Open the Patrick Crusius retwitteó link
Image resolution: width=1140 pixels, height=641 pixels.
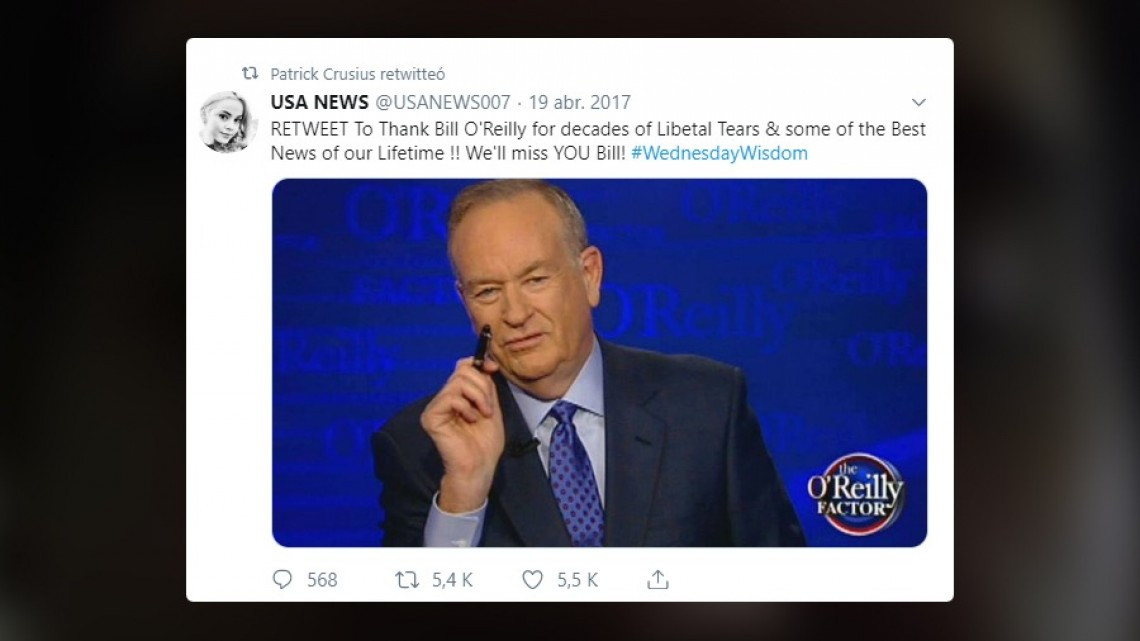coord(358,74)
